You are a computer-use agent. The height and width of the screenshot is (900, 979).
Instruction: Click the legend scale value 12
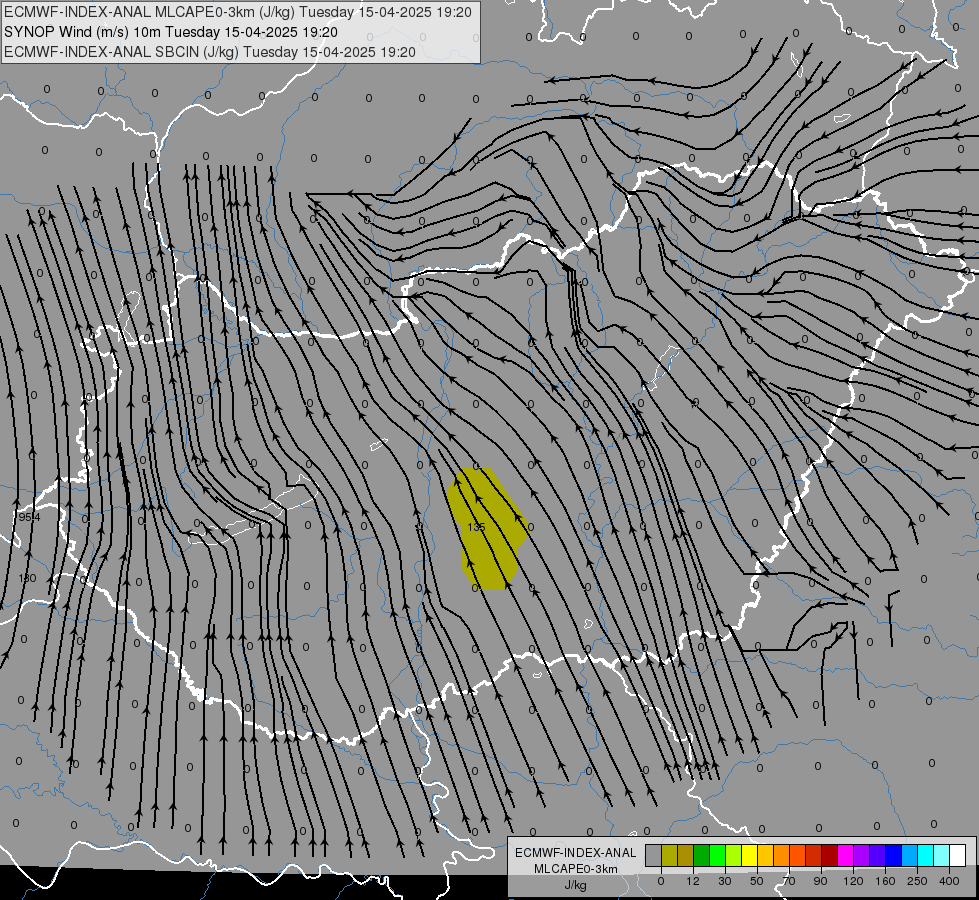693,881
